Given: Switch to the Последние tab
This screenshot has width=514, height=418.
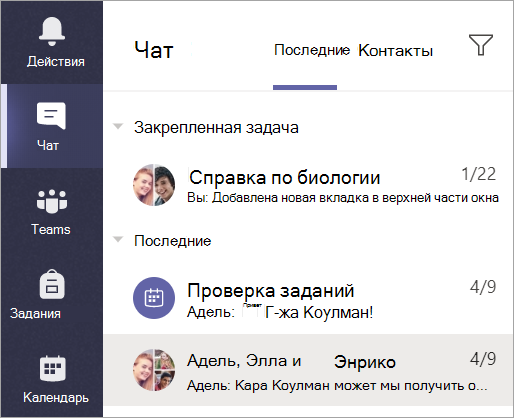Looking at the screenshot, I should pyautogui.click(x=312, y=50).
